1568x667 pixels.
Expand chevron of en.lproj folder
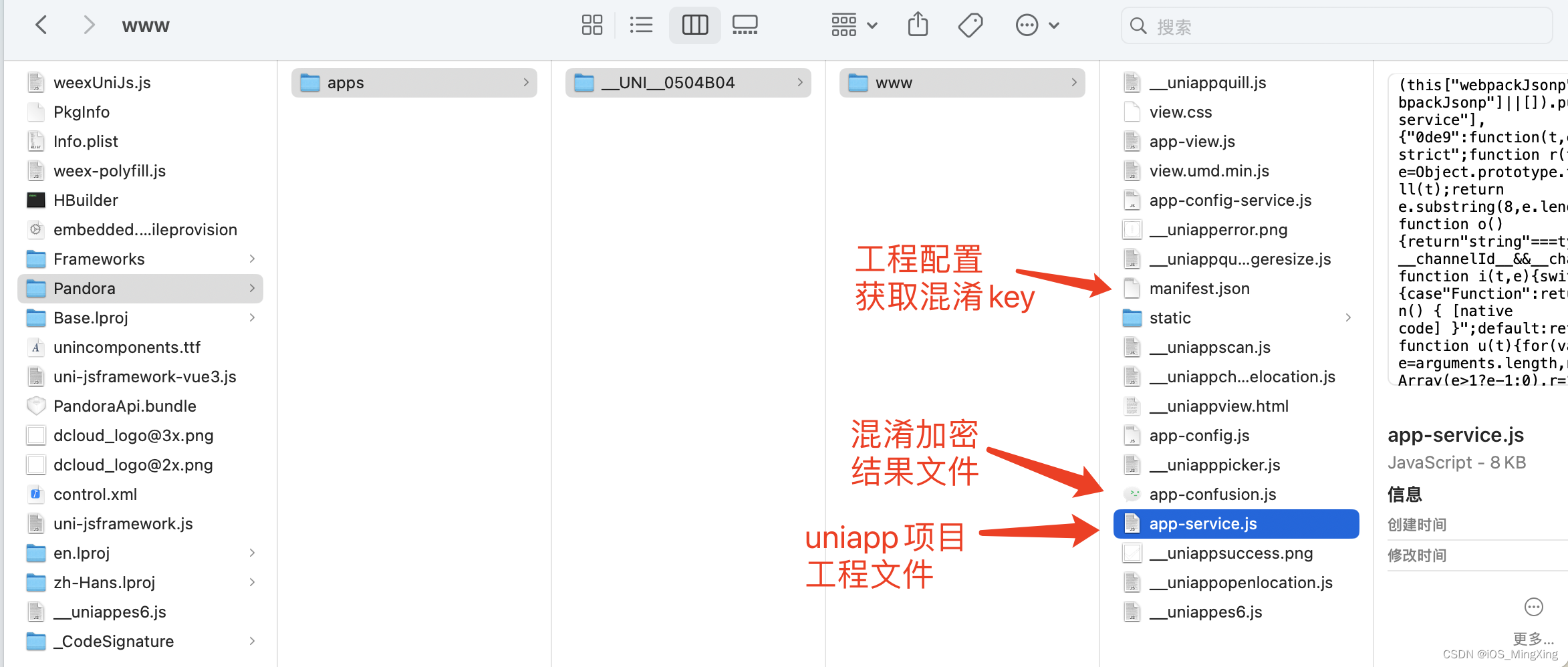coord(252,553)
